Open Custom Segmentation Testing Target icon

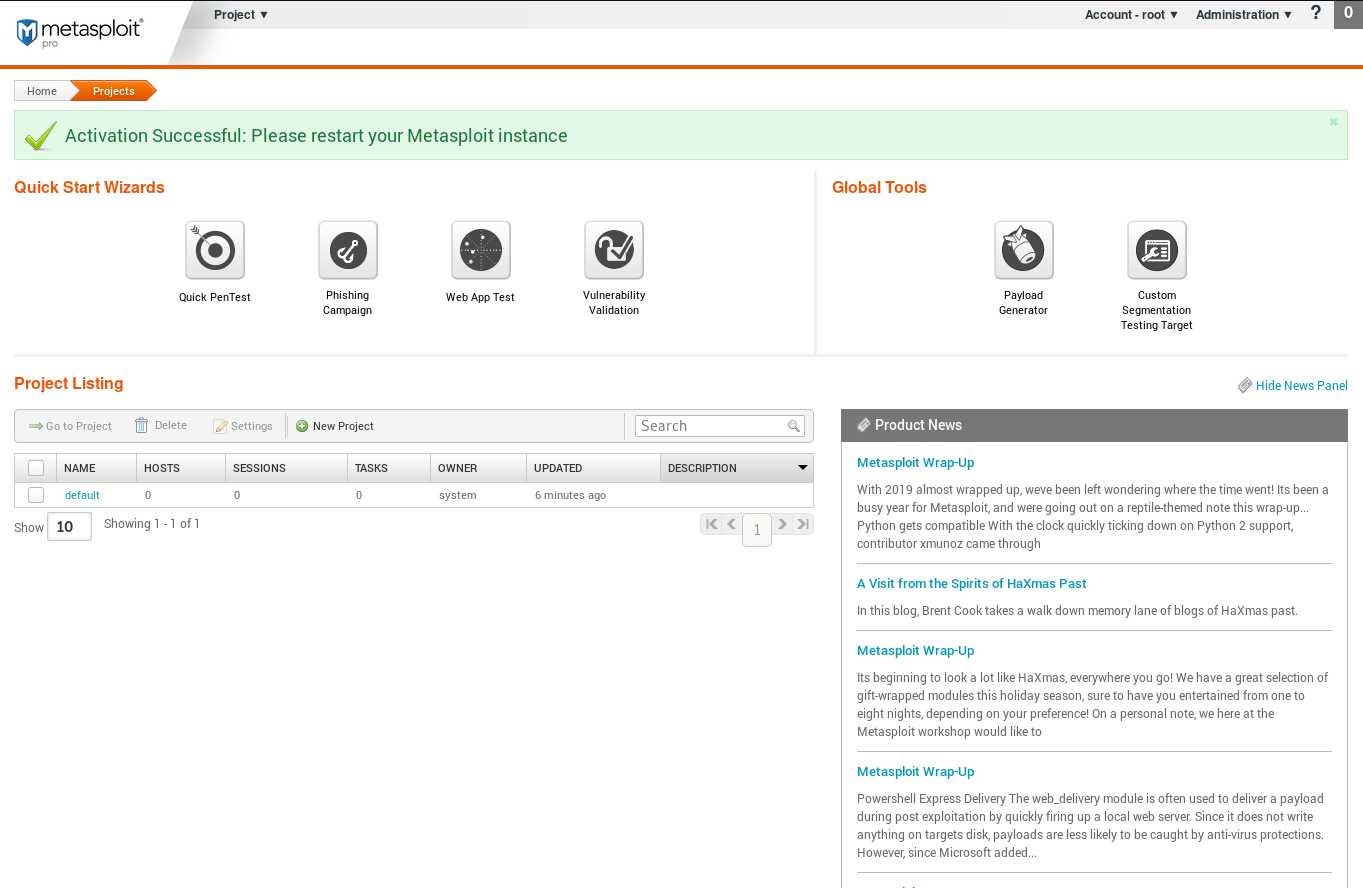[x=1157, y=250]
